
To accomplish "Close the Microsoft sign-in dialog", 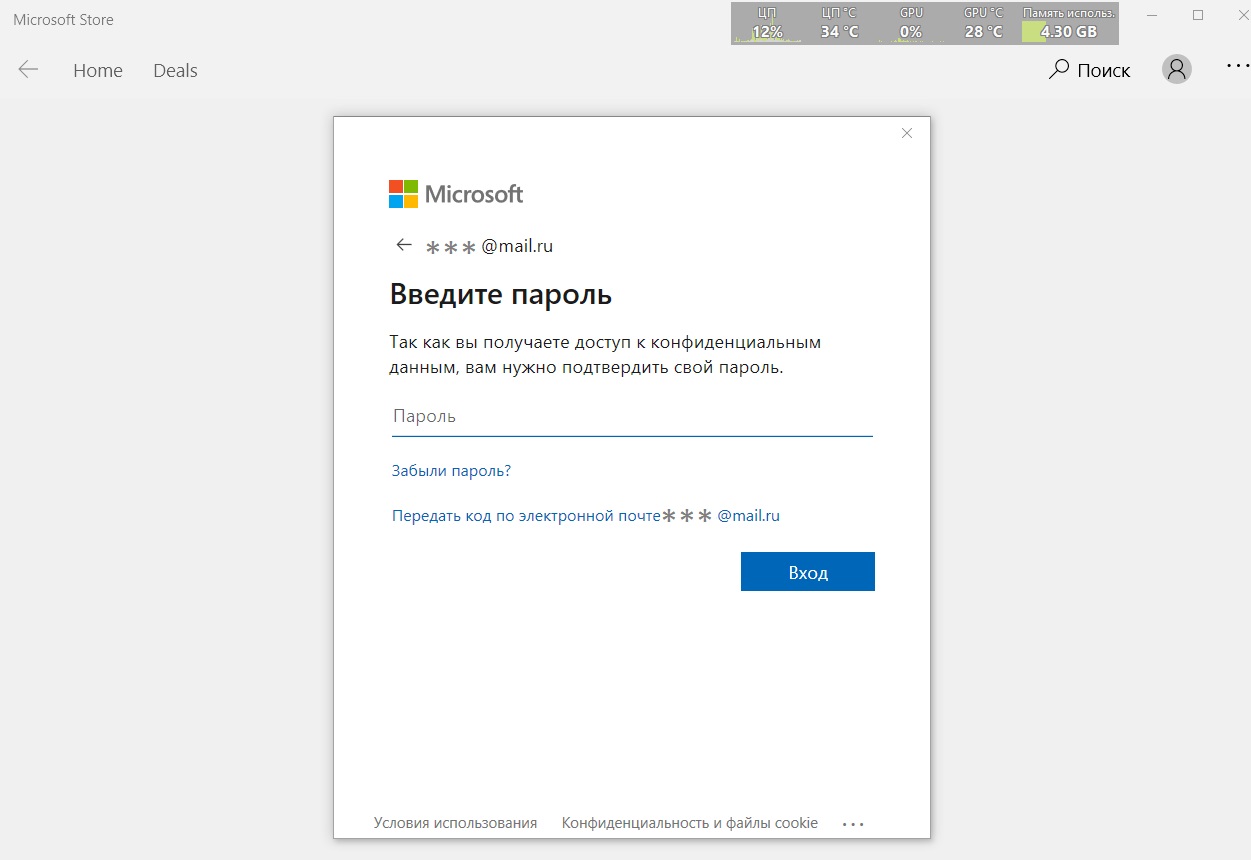I will pyautogui.click(x=907, y=133).
